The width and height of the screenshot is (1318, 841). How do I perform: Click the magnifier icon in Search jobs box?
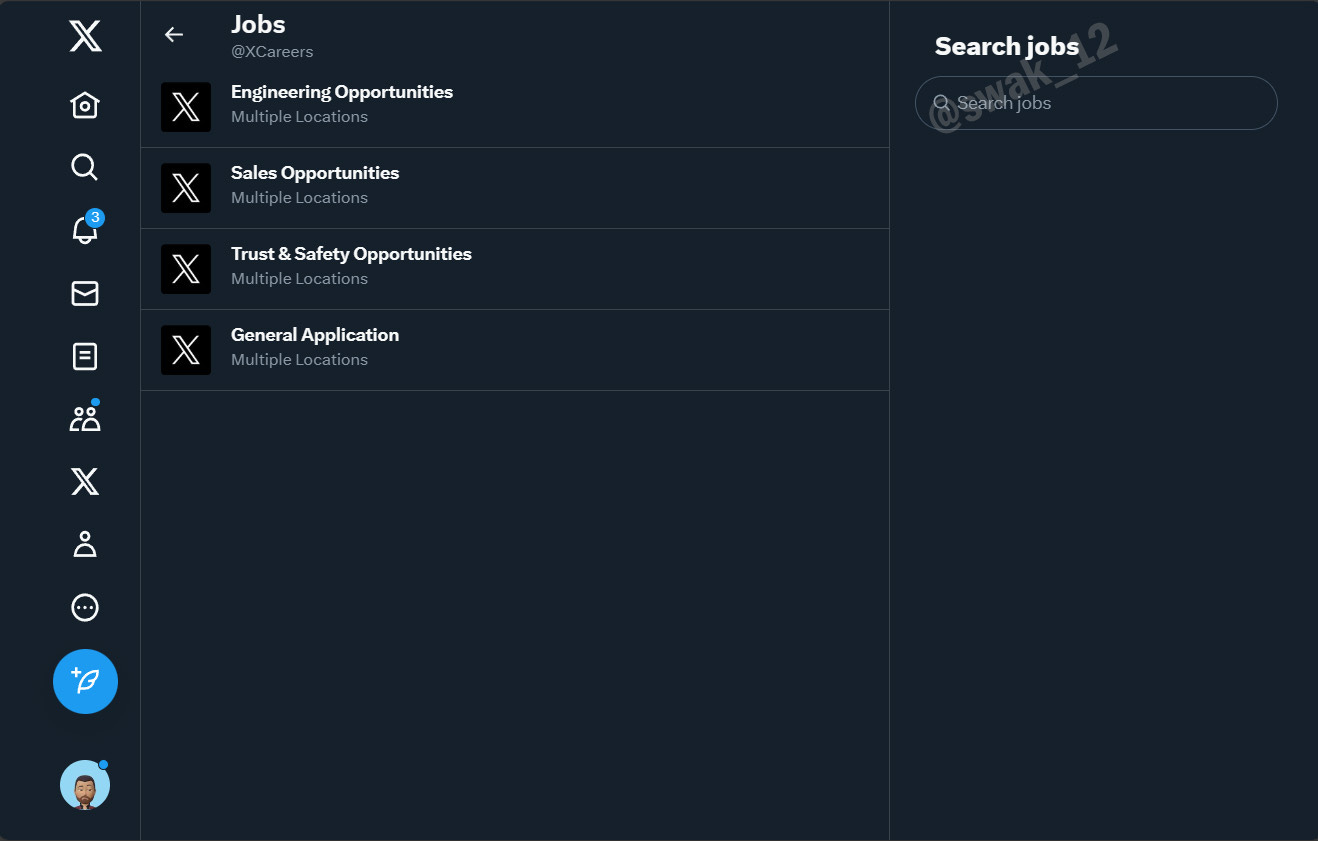tap(941, 103)
